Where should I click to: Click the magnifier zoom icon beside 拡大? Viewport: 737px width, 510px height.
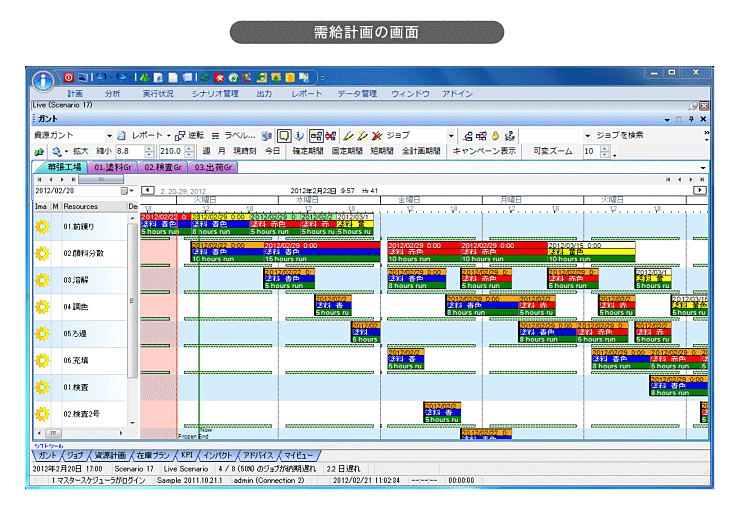pyautogui.click(x=56, y=151)
